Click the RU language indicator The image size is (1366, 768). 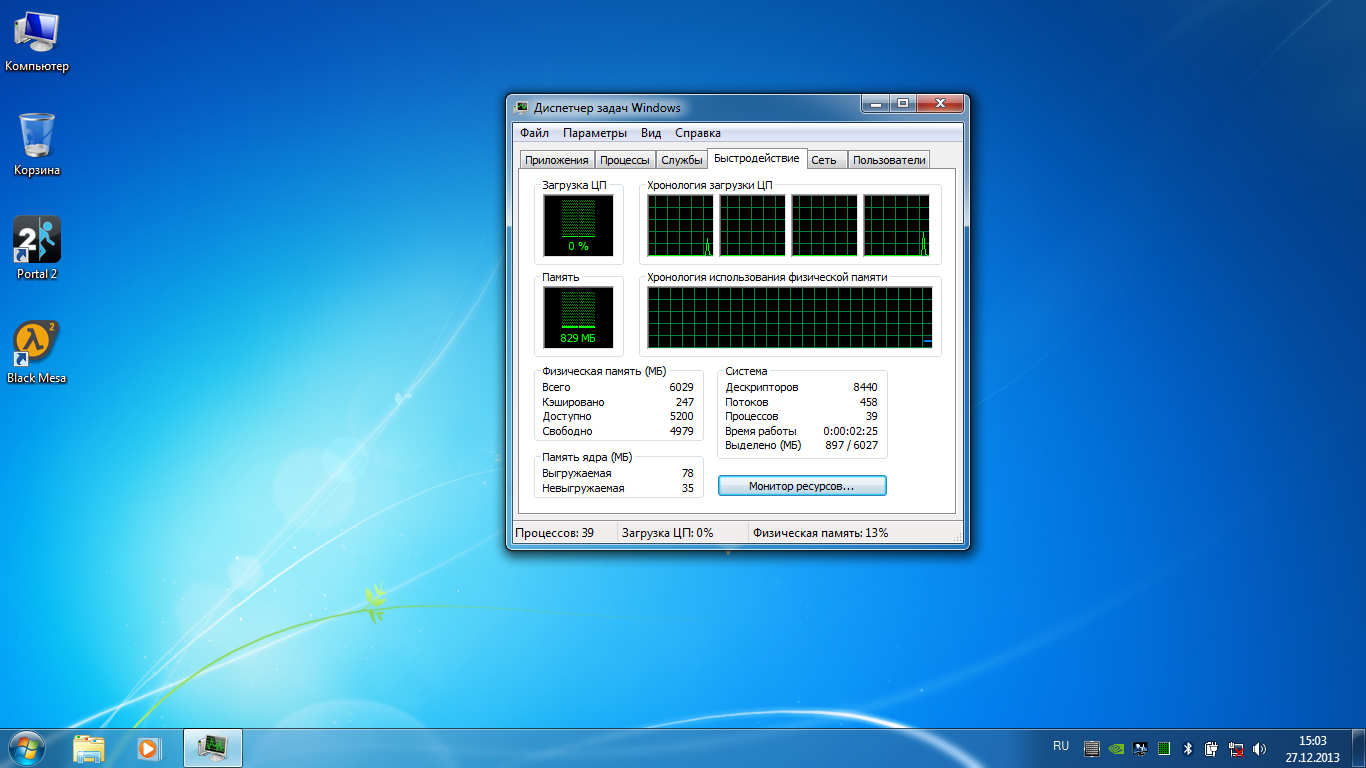coord(1061,746)
